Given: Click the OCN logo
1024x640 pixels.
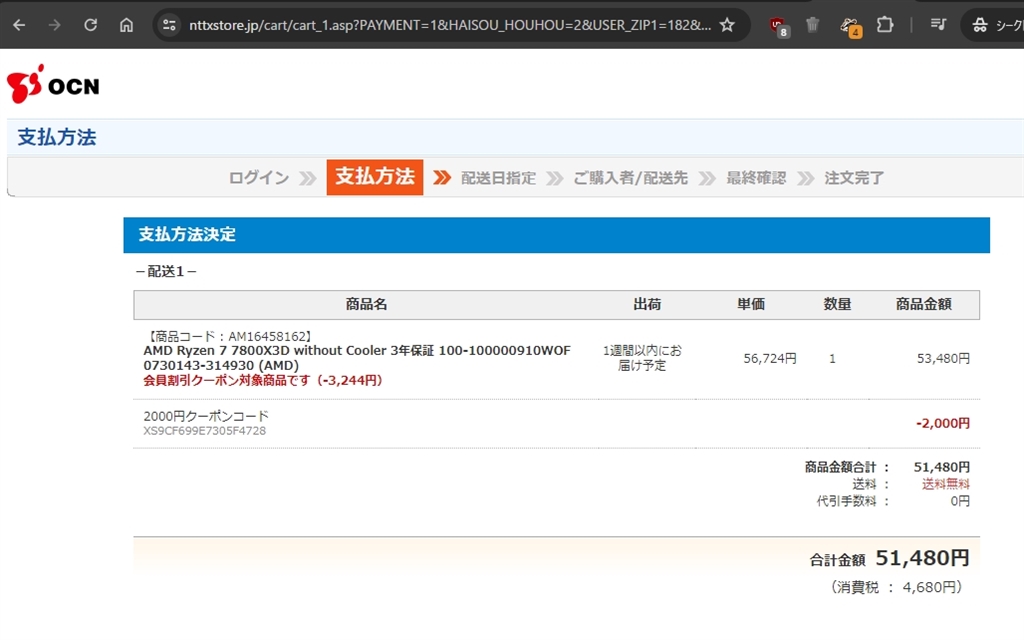Looking at the screenshot, I should click(x=53, y=84).
